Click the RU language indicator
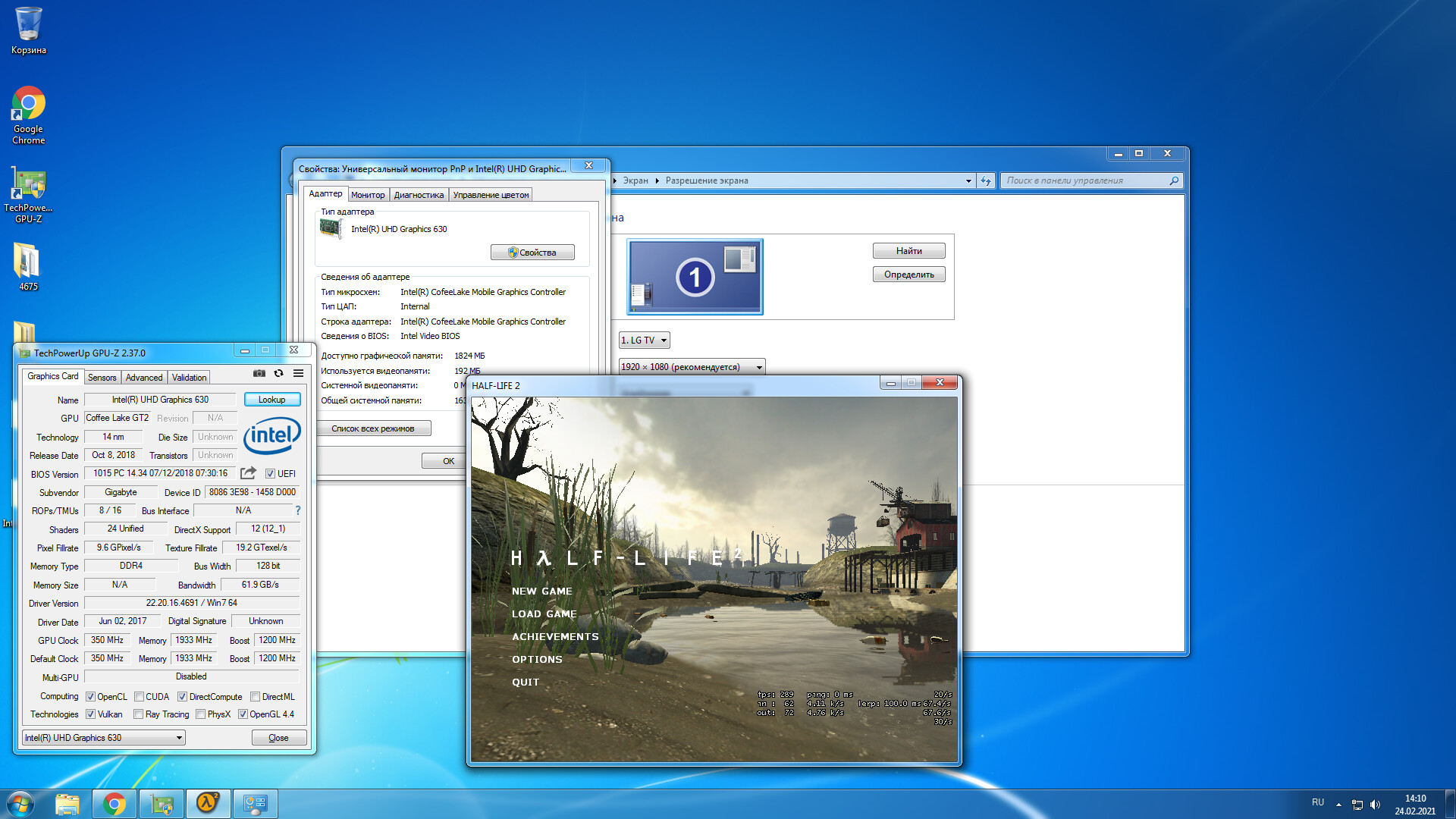Image resolution: width=1456 pixels, height=819 pixels. coord(1318,802)
